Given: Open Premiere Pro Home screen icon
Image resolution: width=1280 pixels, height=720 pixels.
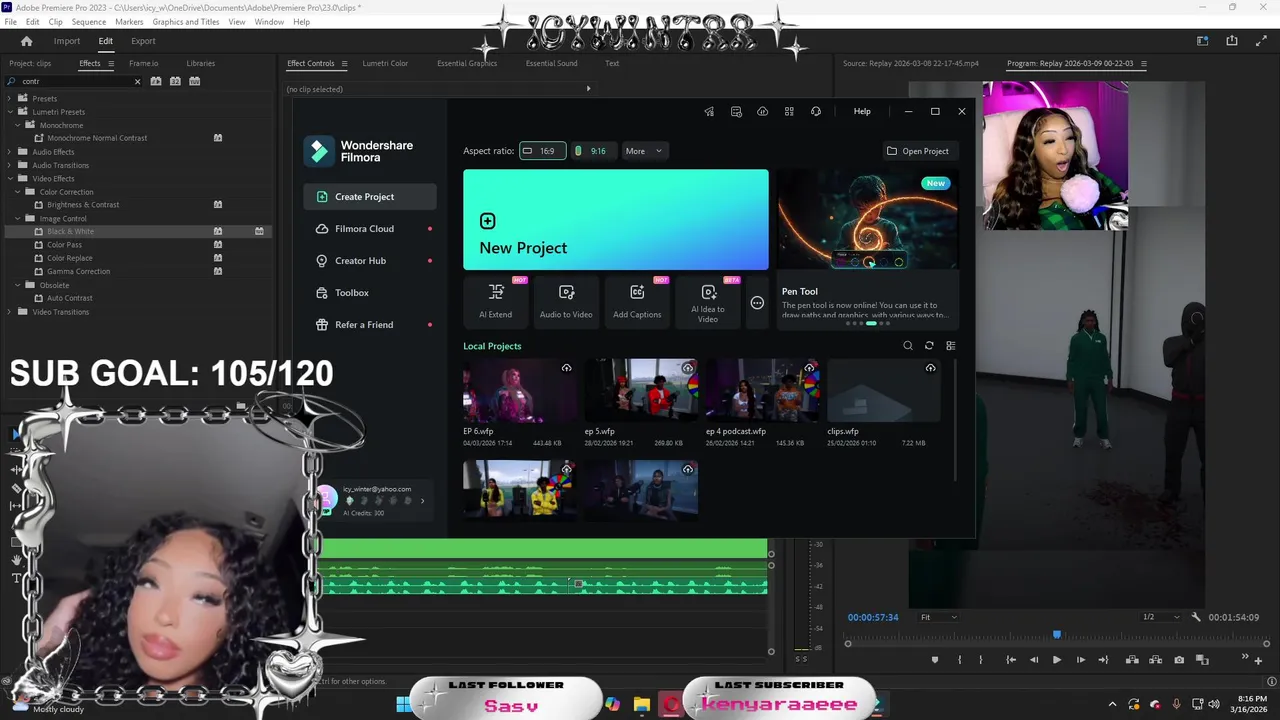Looking at the screenshot, I should [26, 41].
